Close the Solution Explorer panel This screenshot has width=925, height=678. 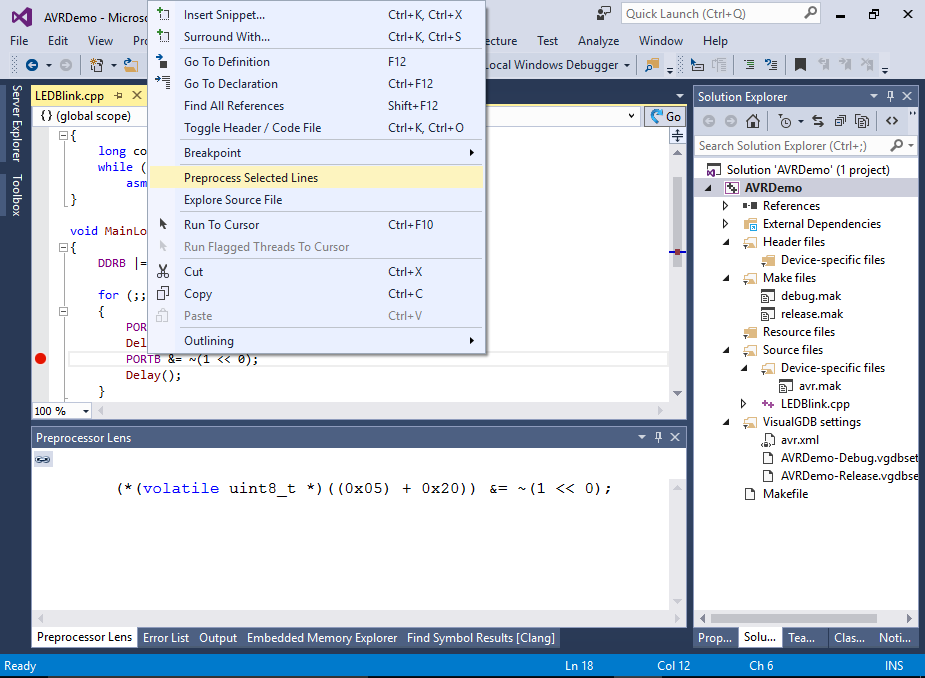[907, 96]
